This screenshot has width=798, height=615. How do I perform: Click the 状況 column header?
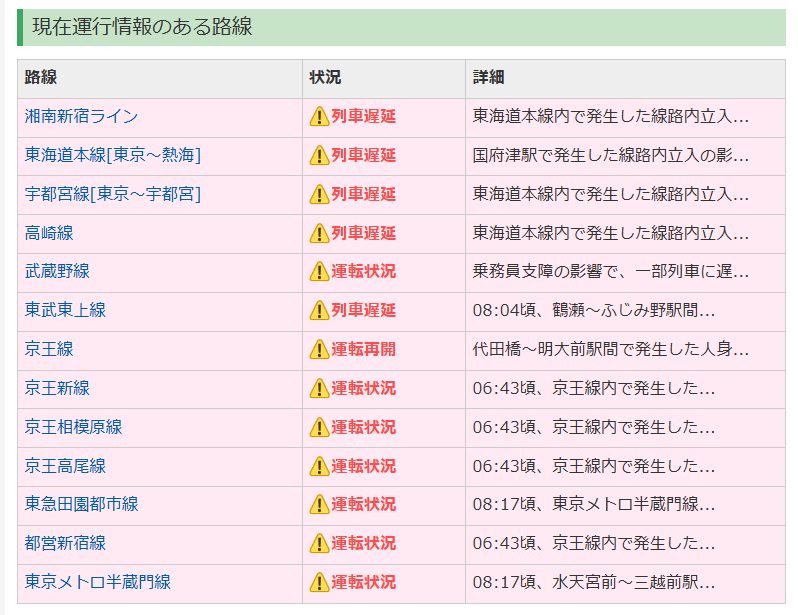coord(325,77)
